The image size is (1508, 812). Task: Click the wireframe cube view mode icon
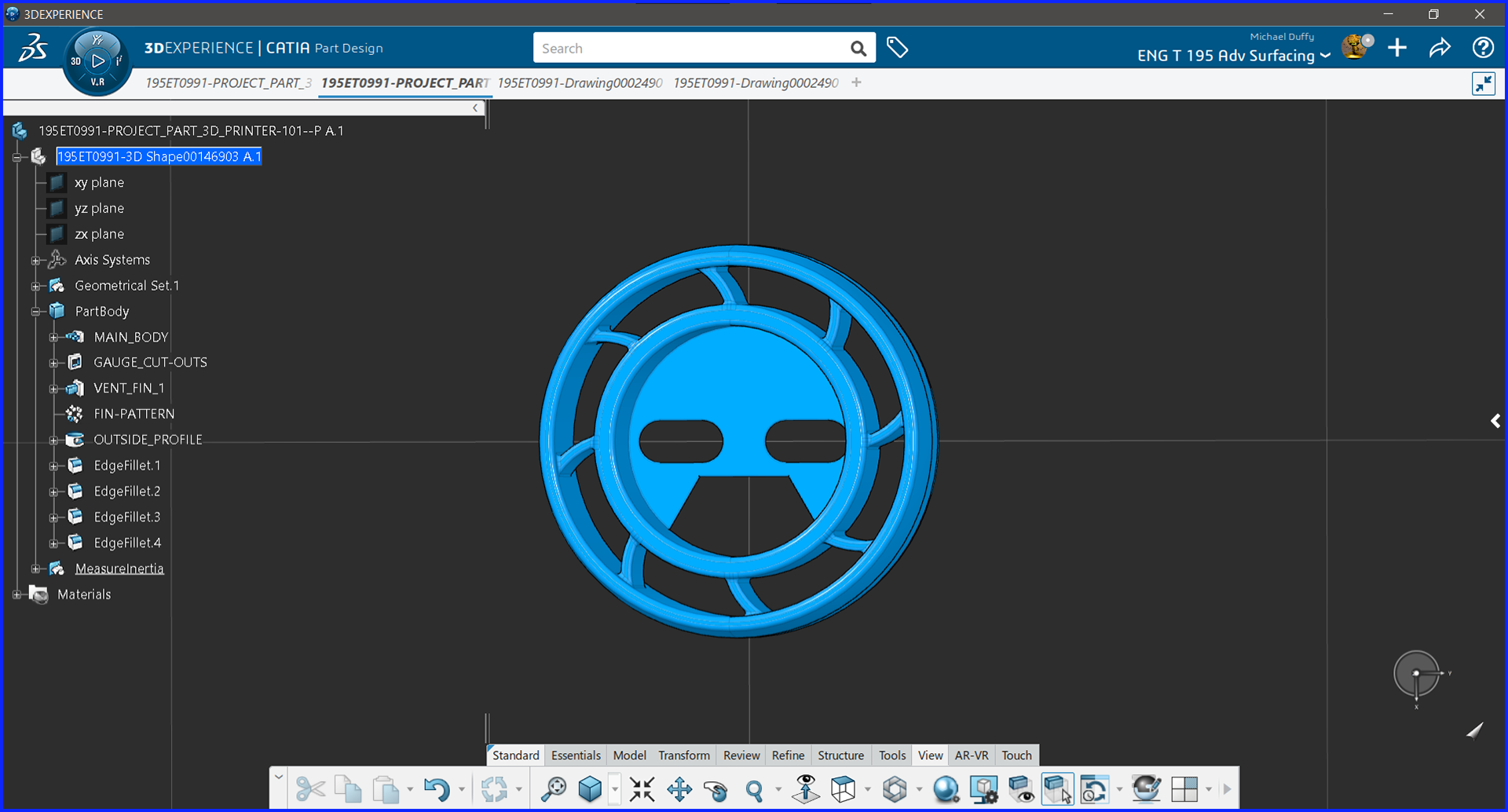(844, 788)
